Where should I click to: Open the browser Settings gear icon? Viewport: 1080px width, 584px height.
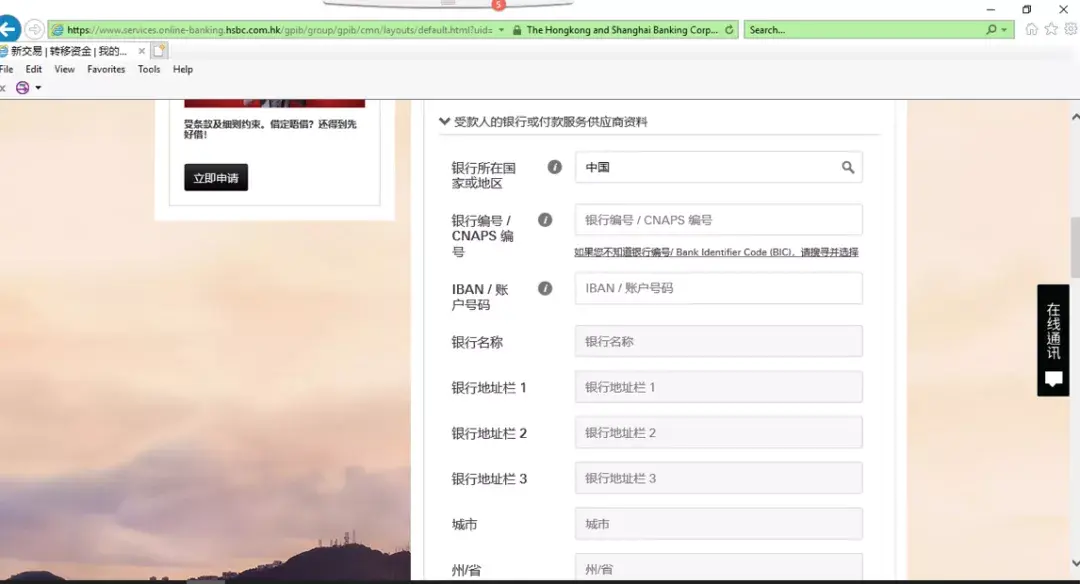pos(1070,28)
